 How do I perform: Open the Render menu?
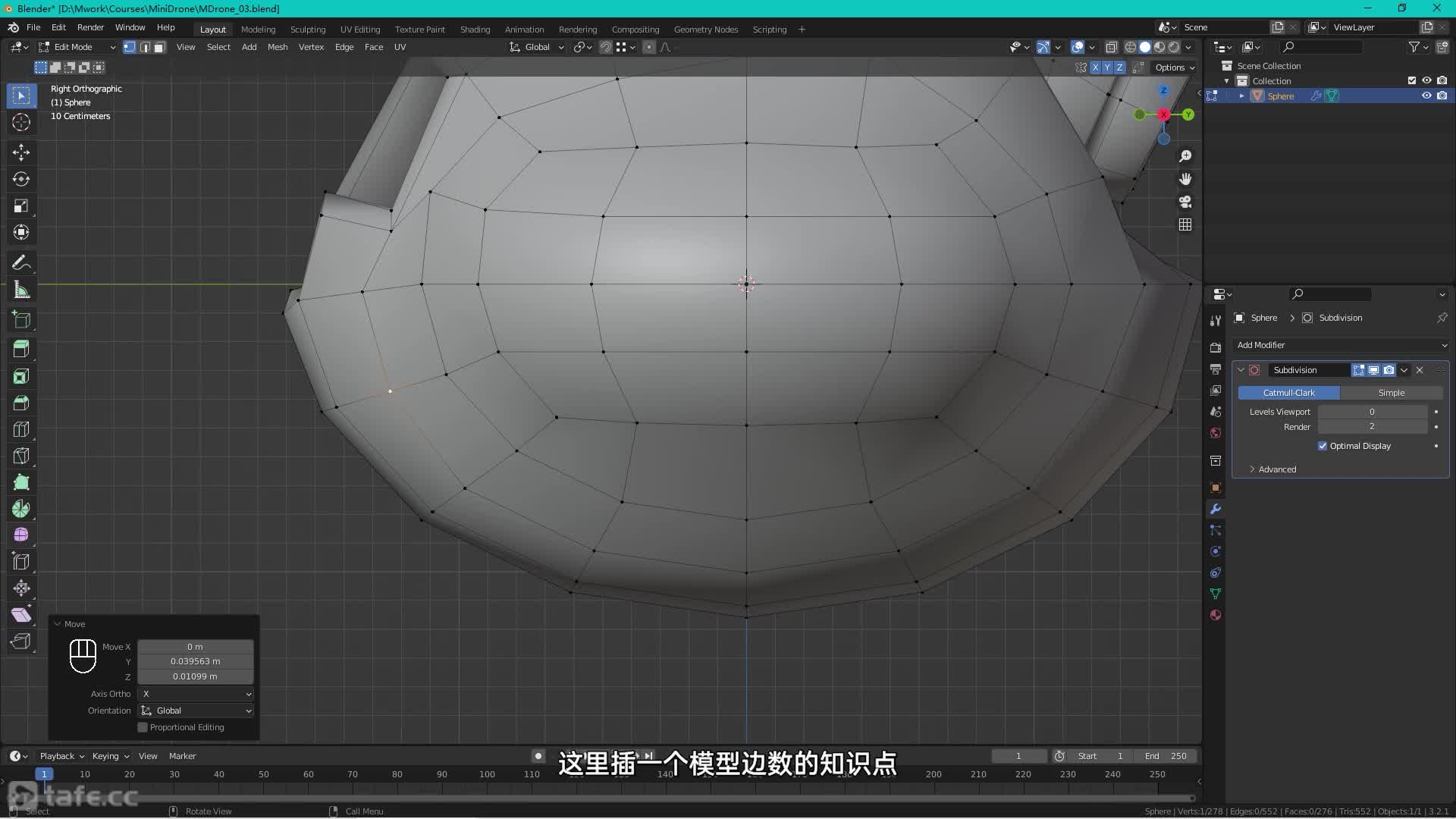pyautogui.click(x=90, y=27)
